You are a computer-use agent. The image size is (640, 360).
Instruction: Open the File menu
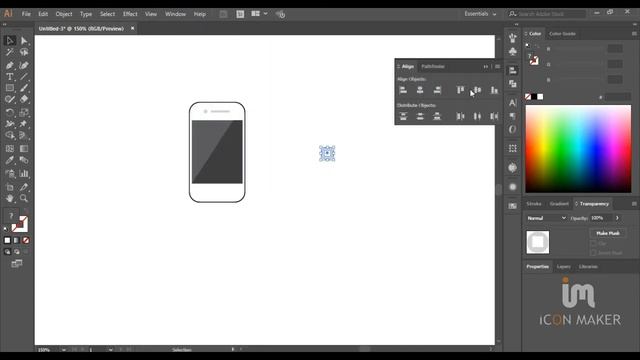click(26, 14)
